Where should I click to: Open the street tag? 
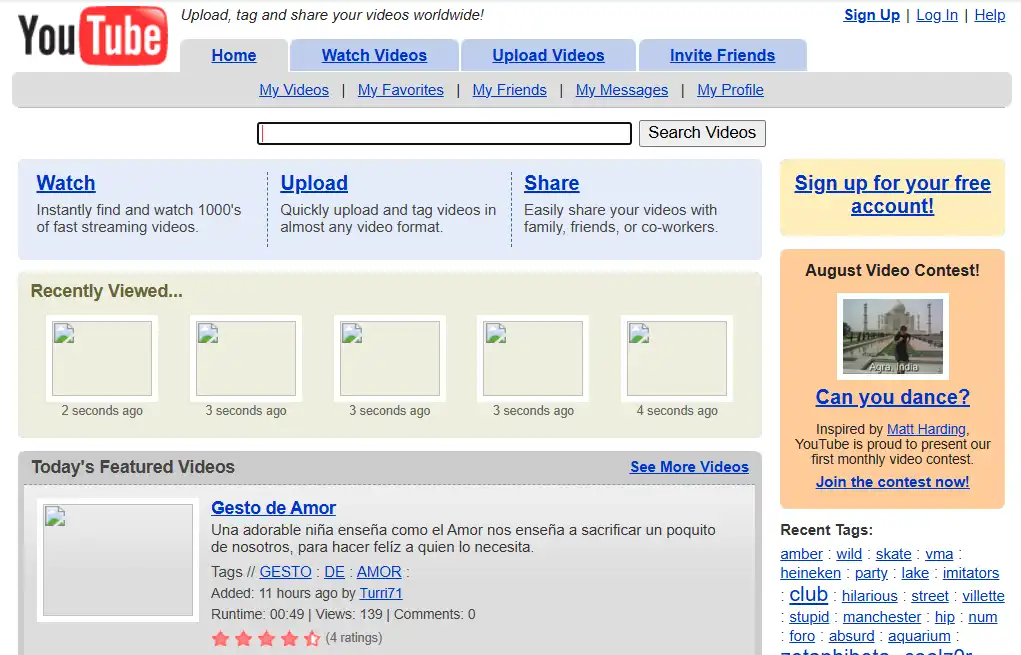click(930, 596)
